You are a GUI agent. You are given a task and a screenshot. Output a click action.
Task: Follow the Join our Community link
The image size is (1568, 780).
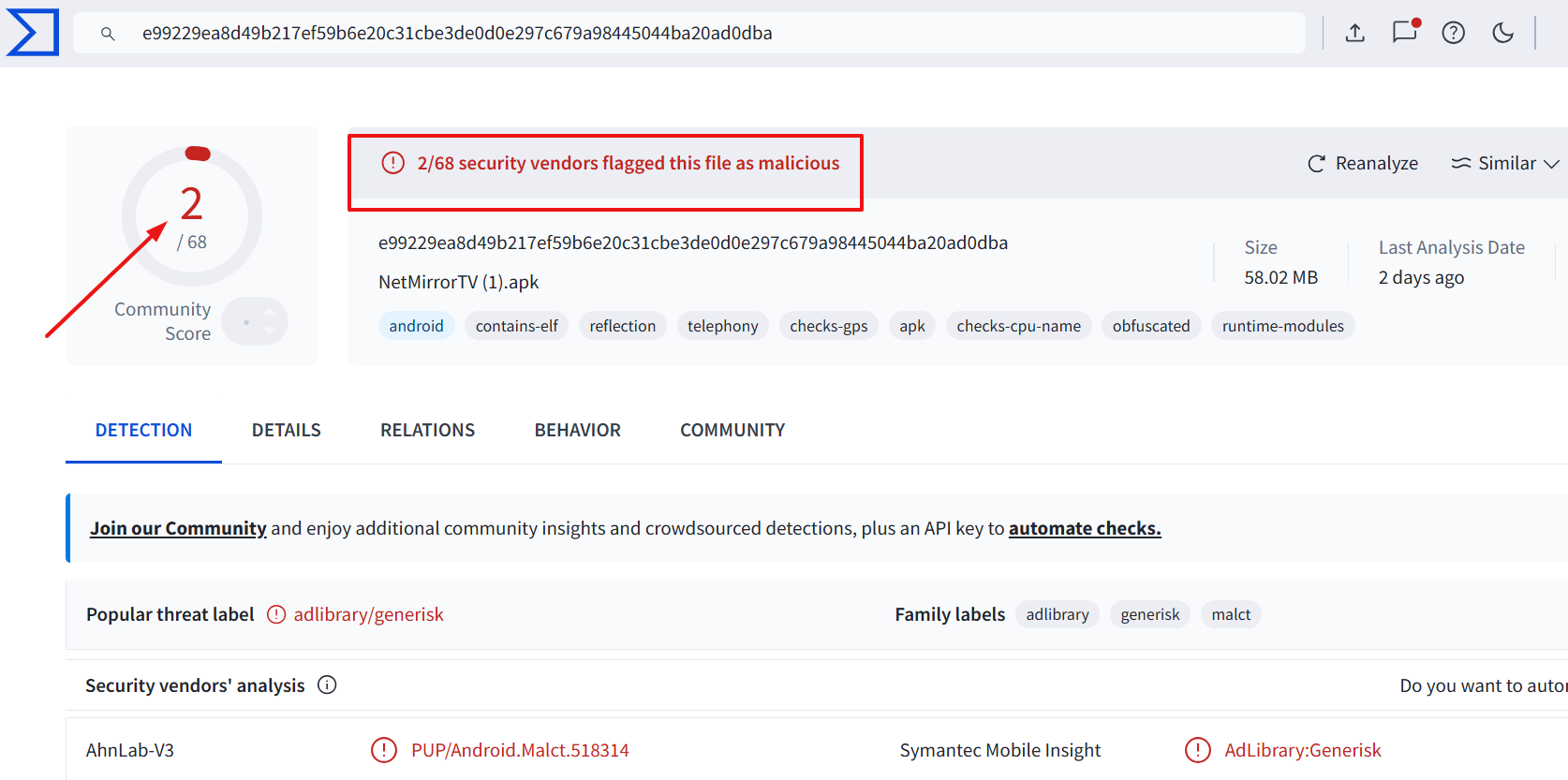[178, 528]
